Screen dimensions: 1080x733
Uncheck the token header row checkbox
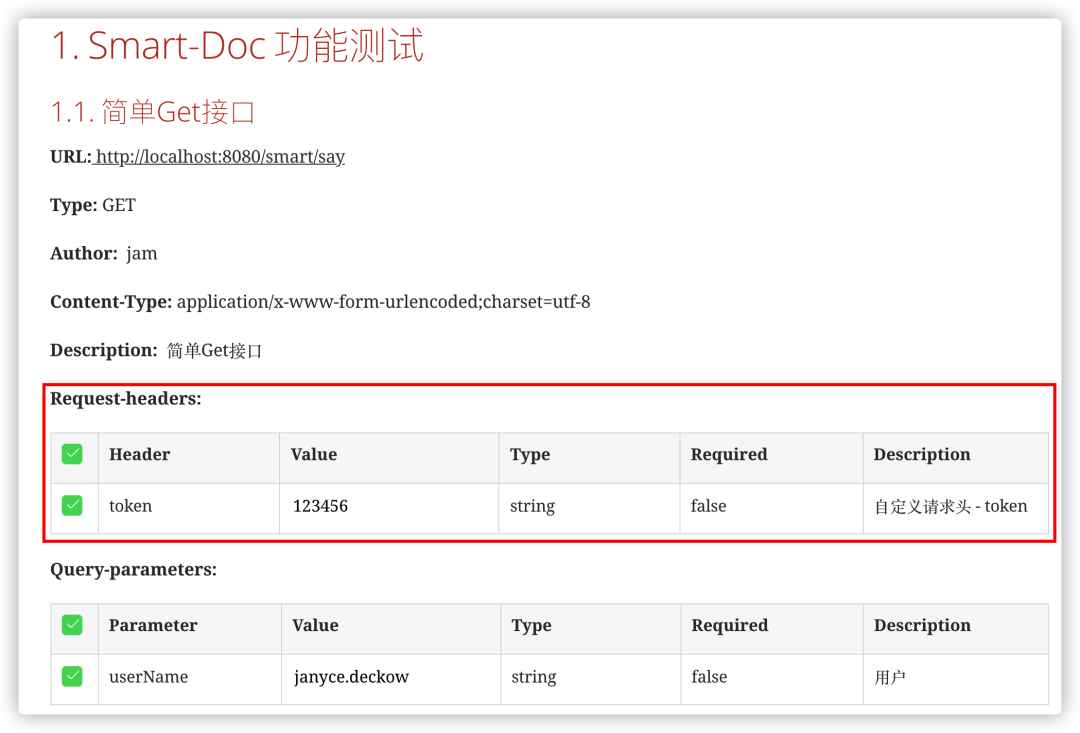(72, 506)
